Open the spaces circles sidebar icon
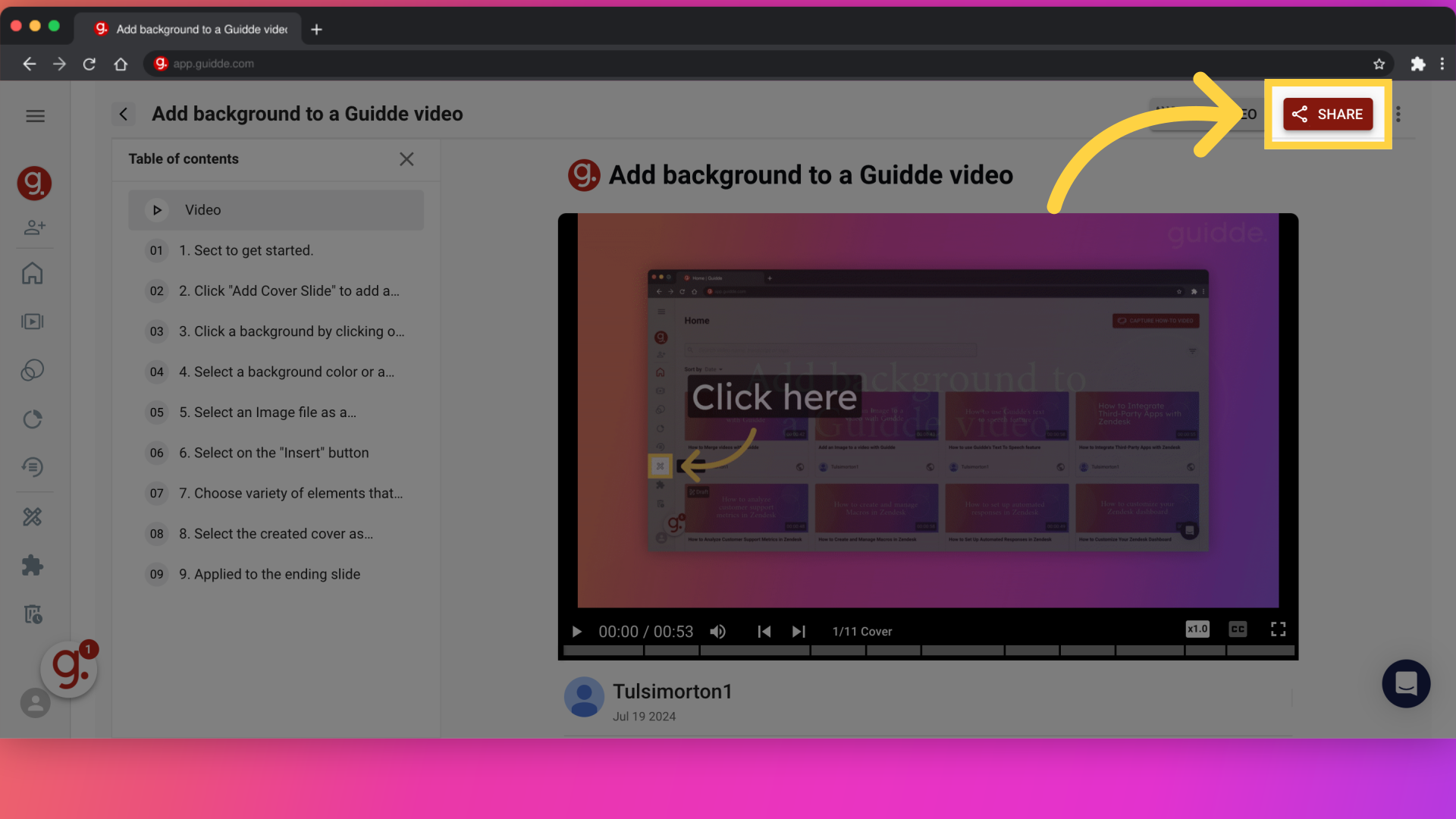The height and width of the screenshot is (819, 1456). pyautogui.click(x=33, y=370)
